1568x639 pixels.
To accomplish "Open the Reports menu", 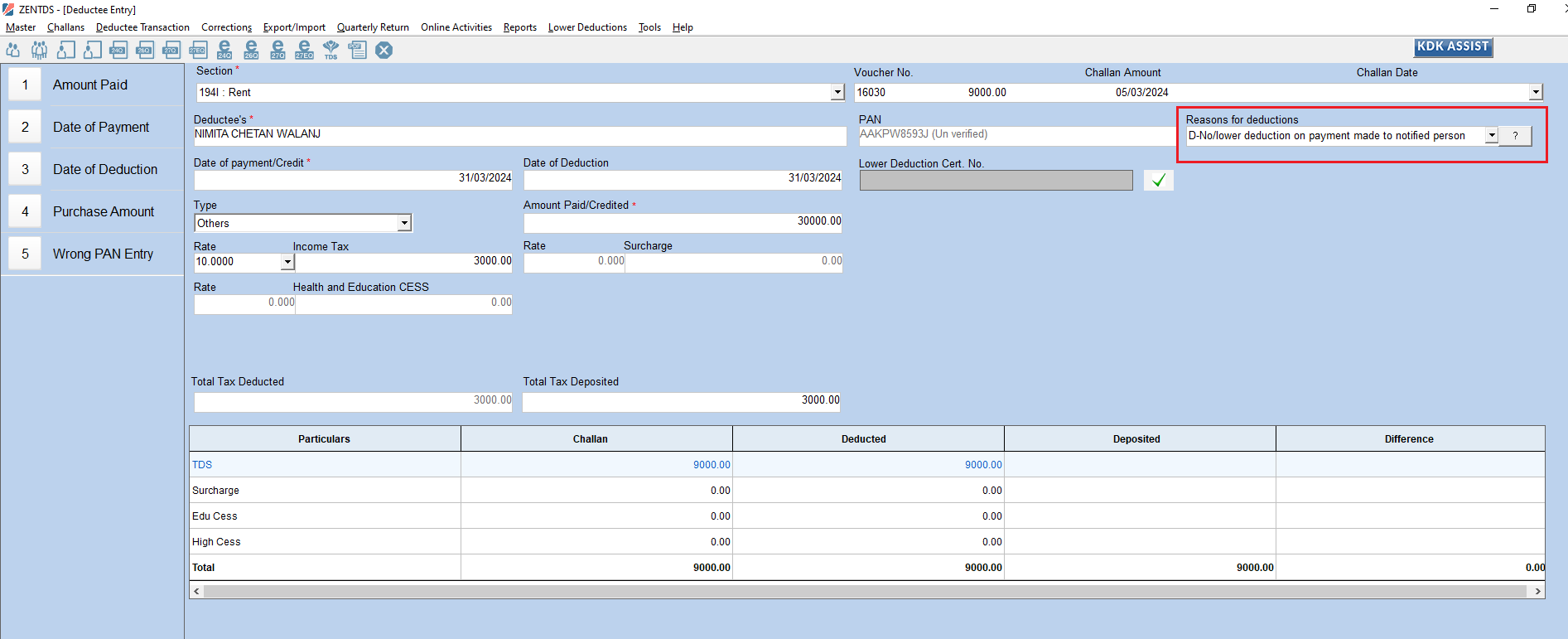I will click(x=520, y=27).
